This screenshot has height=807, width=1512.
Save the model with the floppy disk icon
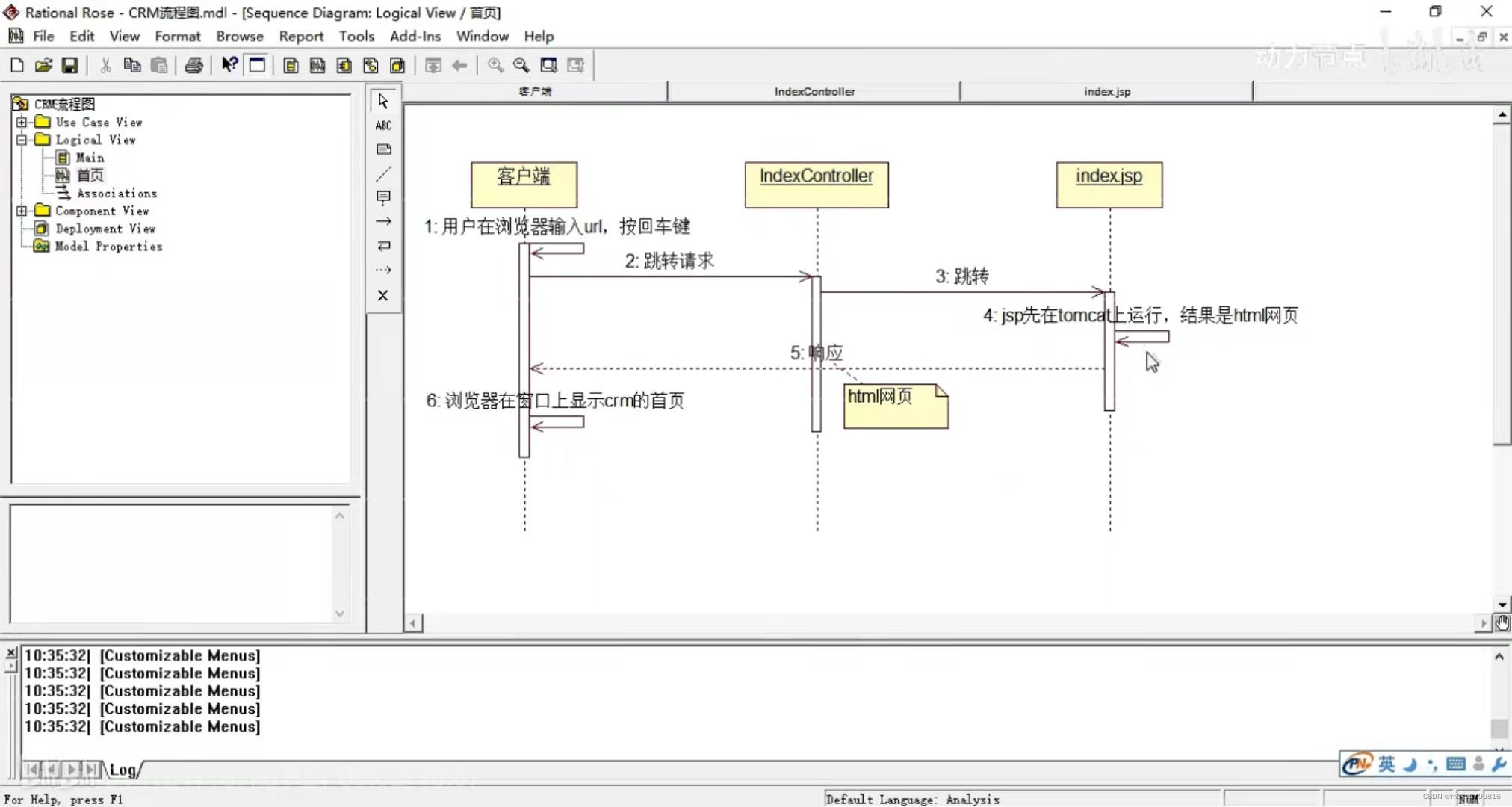69,66
